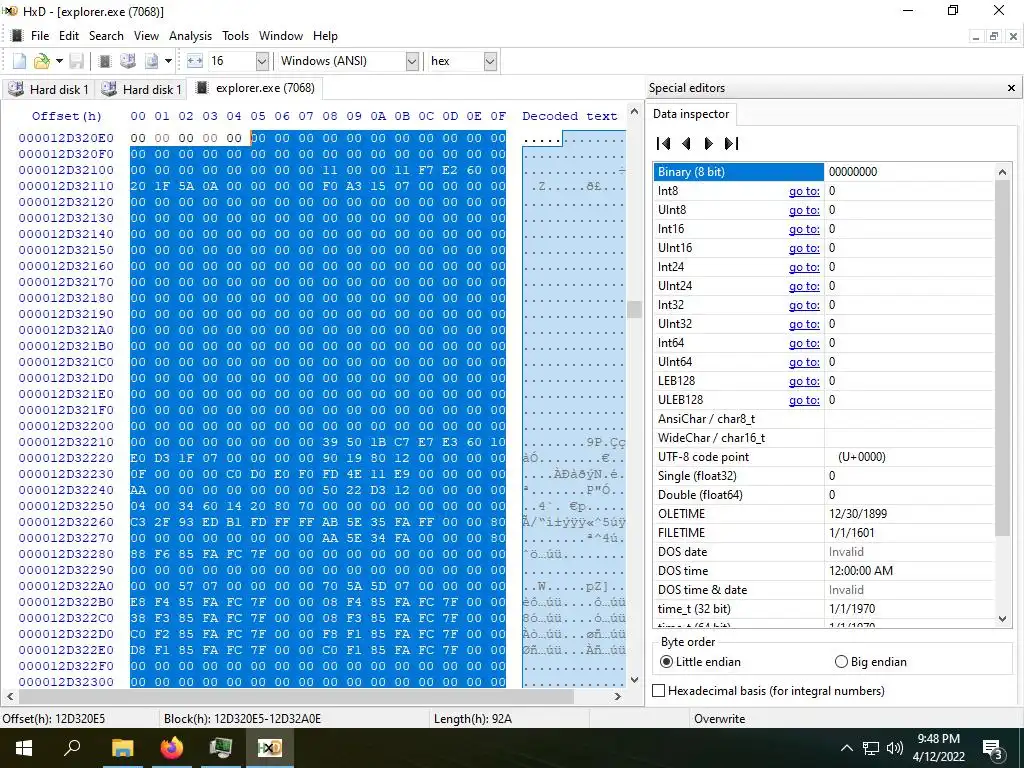This screenshot has width=1024, height=768.
Task: Open the hex offset base dropdown
Action: point(490,61)
